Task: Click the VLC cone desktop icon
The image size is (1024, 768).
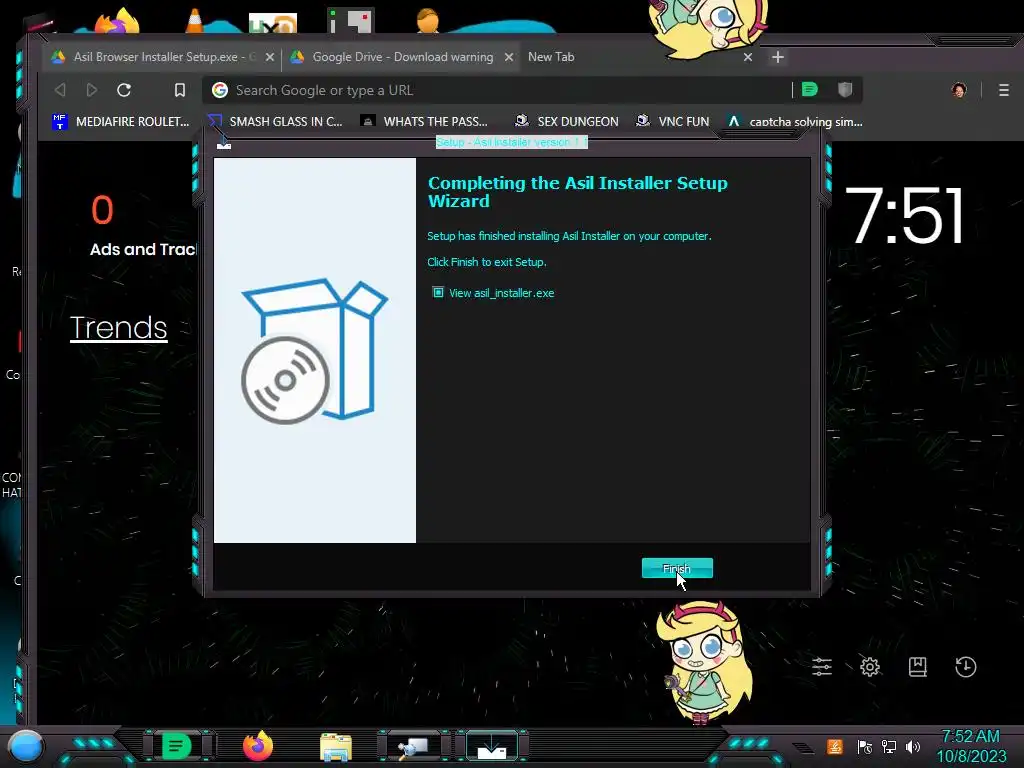Action: click(x=194, y=21)
